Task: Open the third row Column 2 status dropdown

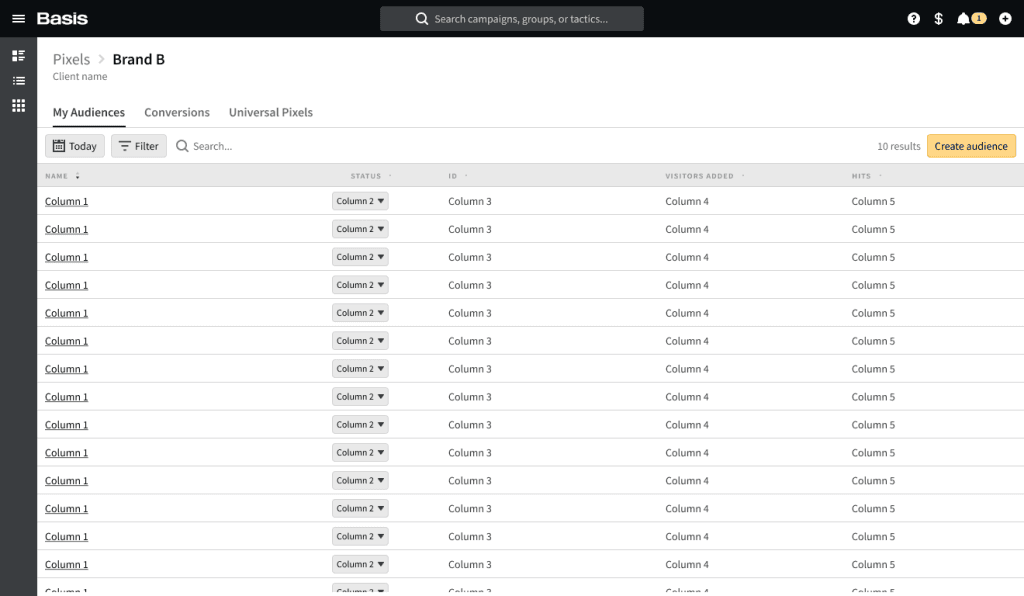Action: (360, 257)
